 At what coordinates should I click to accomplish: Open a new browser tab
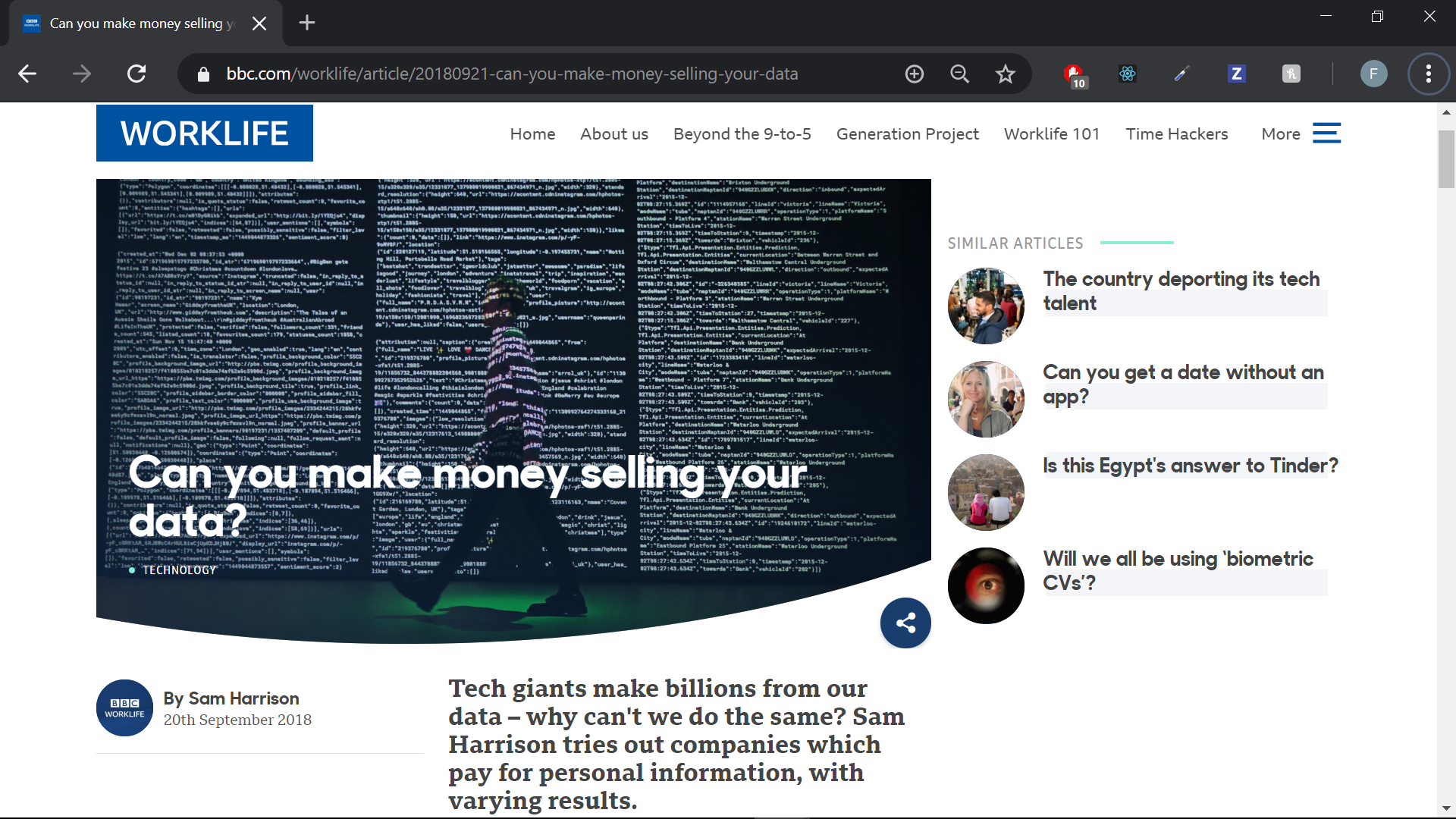click(306, 23)
